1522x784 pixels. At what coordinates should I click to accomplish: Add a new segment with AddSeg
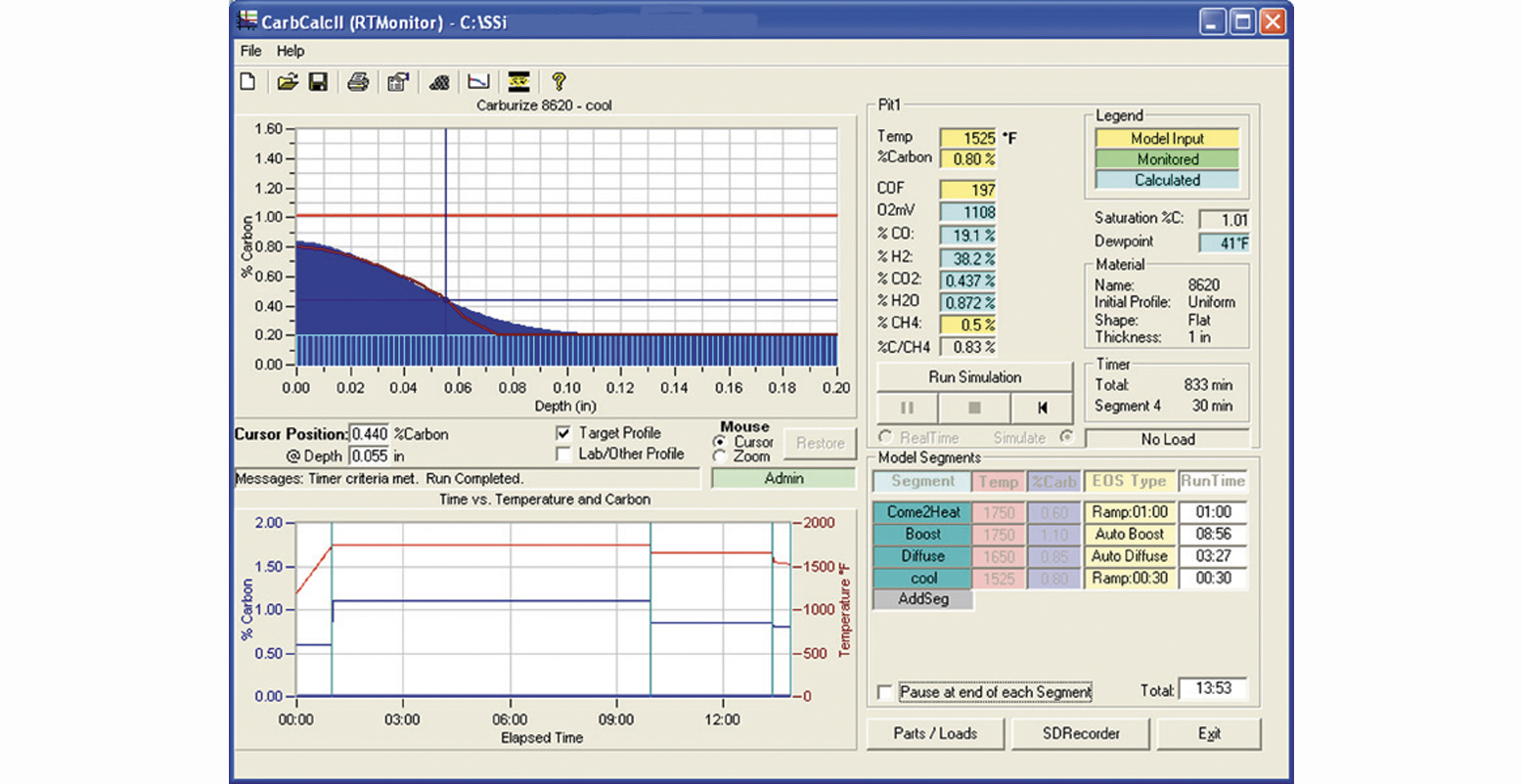(922, 599)
